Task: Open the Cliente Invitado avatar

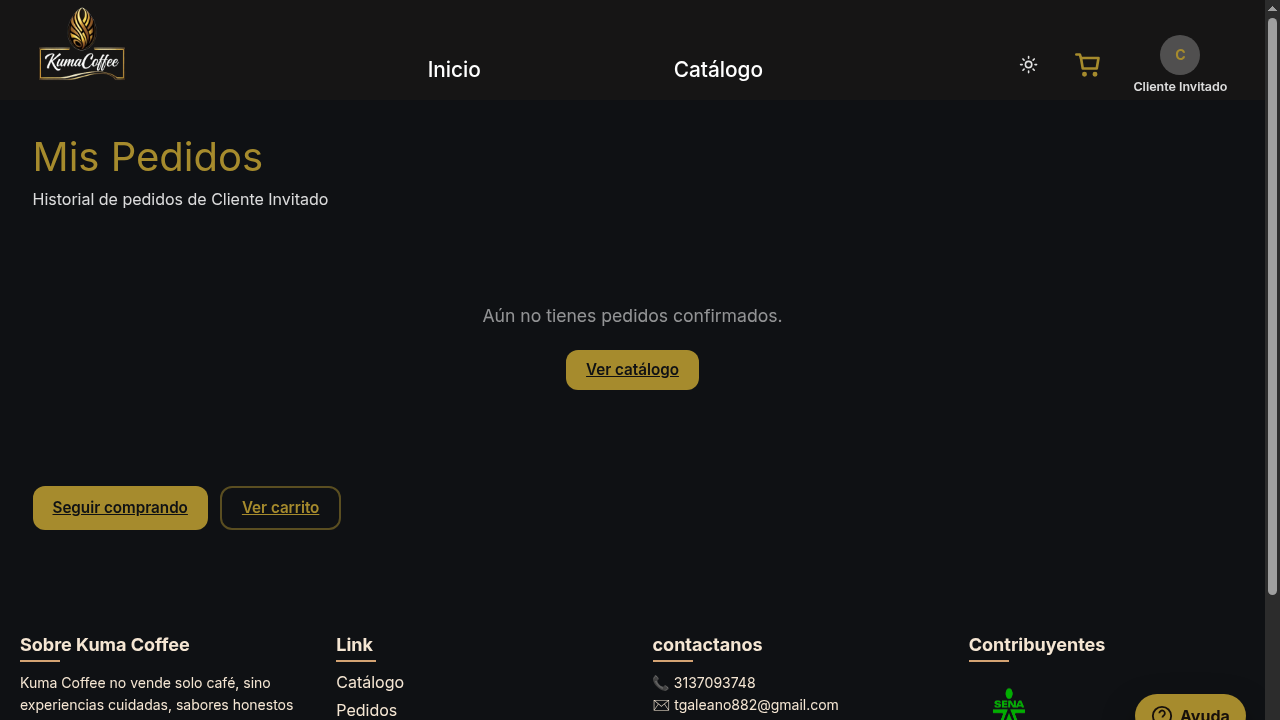Action: pyautogui.click(x=1180, y=55)
